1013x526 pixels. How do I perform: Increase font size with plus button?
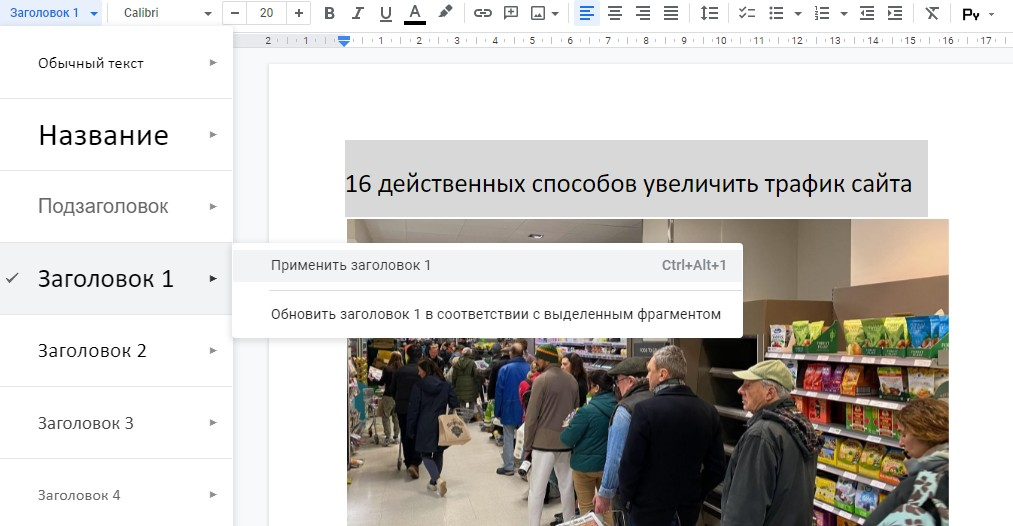pyautogui.click(x=298, y=14)
